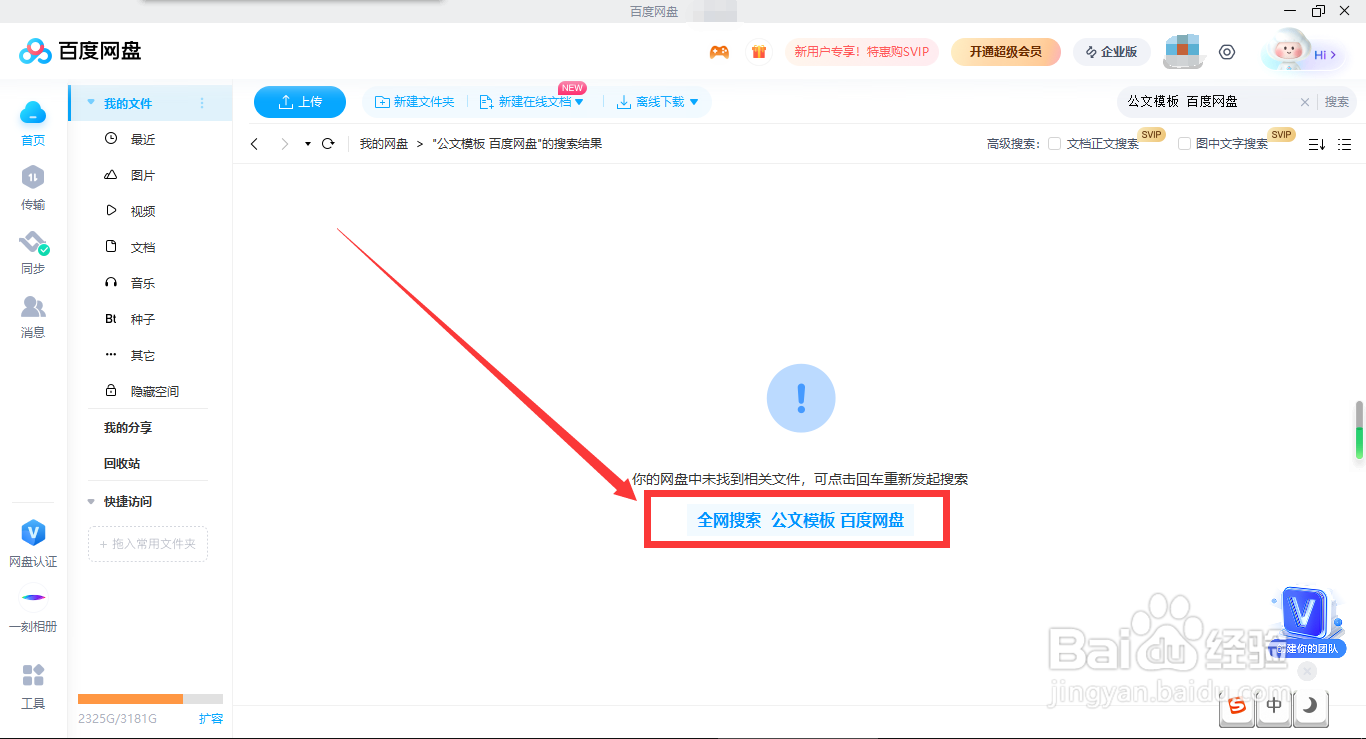Click the 百度网盘 logo
This screenshot has height=739, width=1366.
coord(80,51)
